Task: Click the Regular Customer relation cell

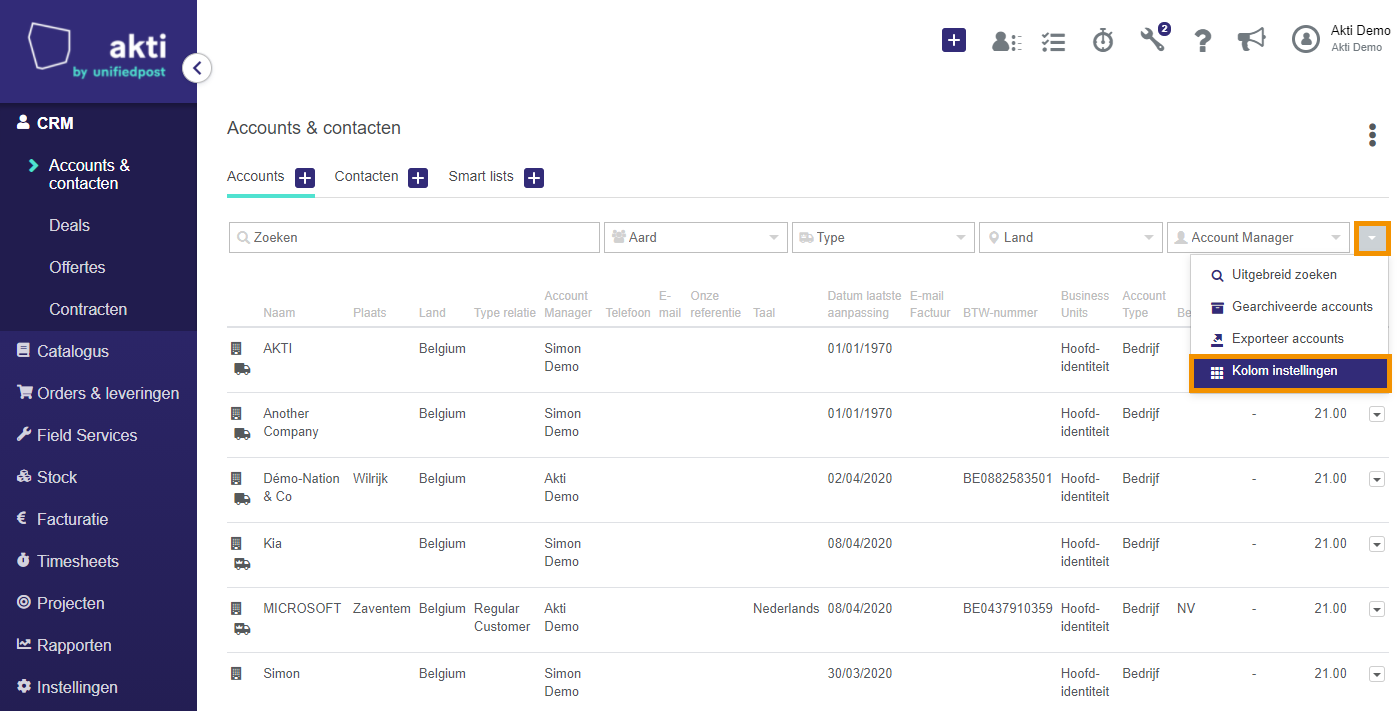Action: 502,618
